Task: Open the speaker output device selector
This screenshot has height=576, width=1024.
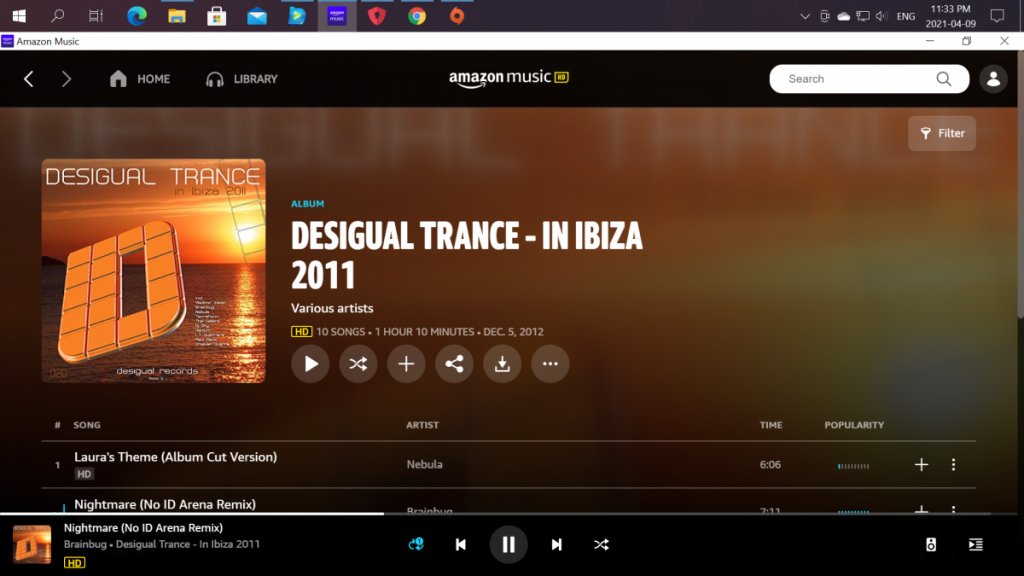Action: [x=931, y=544]
